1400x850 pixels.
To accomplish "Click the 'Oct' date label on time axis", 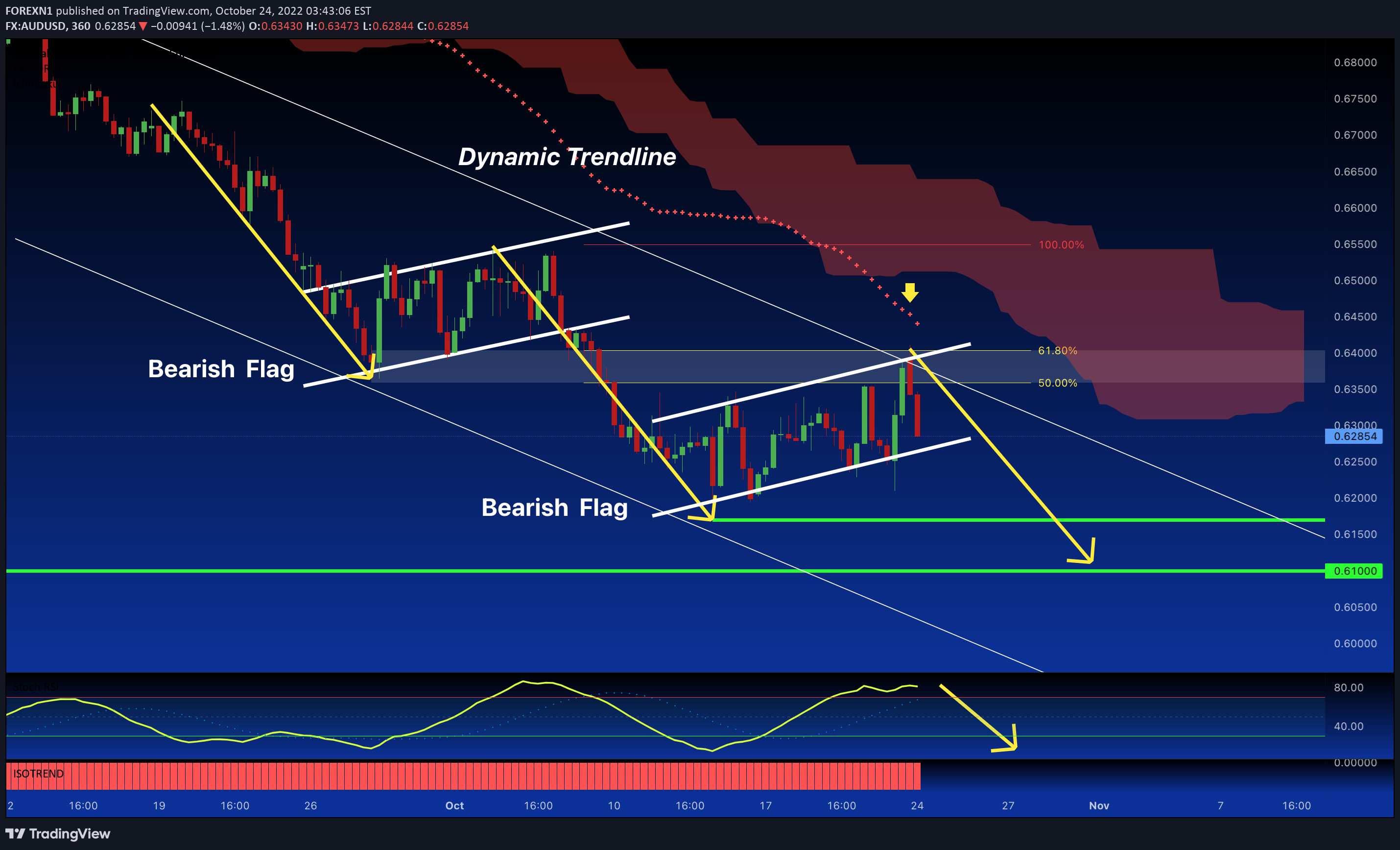I will pos(454,805).
